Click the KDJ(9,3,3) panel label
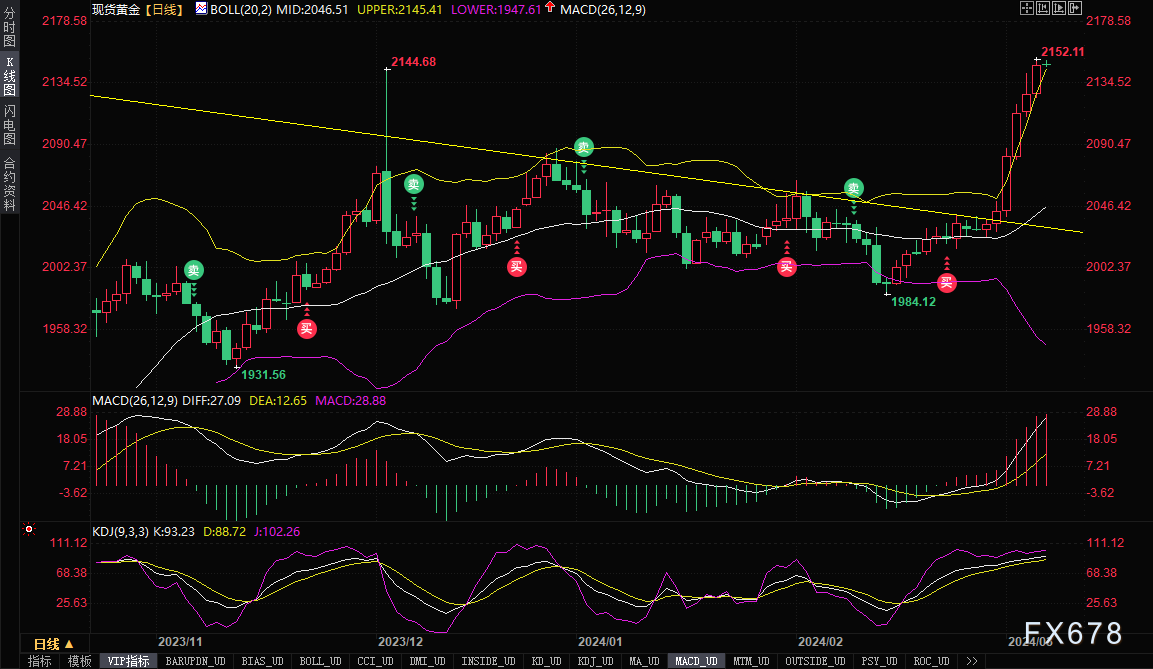 (121, 532)
